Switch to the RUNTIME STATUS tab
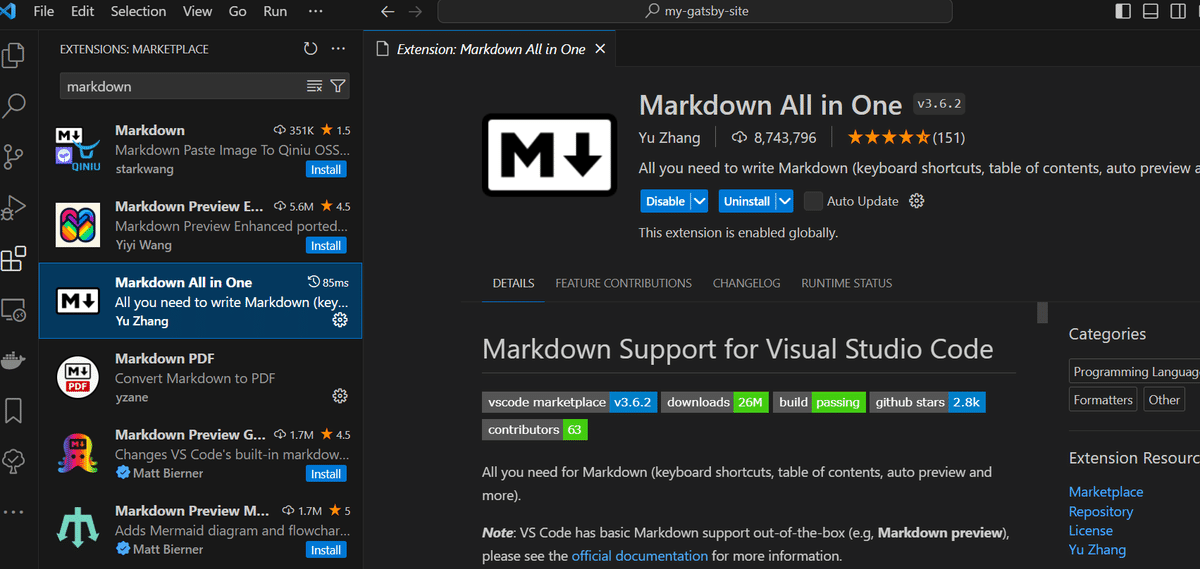 tap(846, 283)
